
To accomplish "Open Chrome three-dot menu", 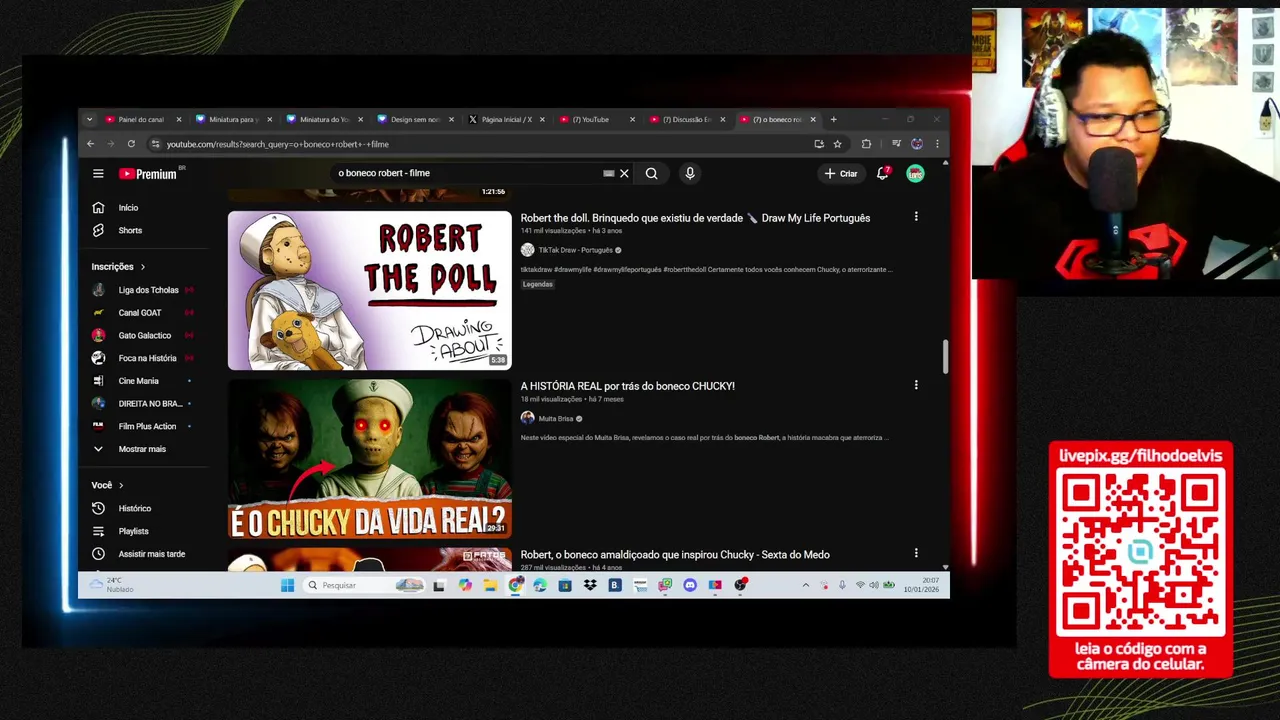I will 937,144.
